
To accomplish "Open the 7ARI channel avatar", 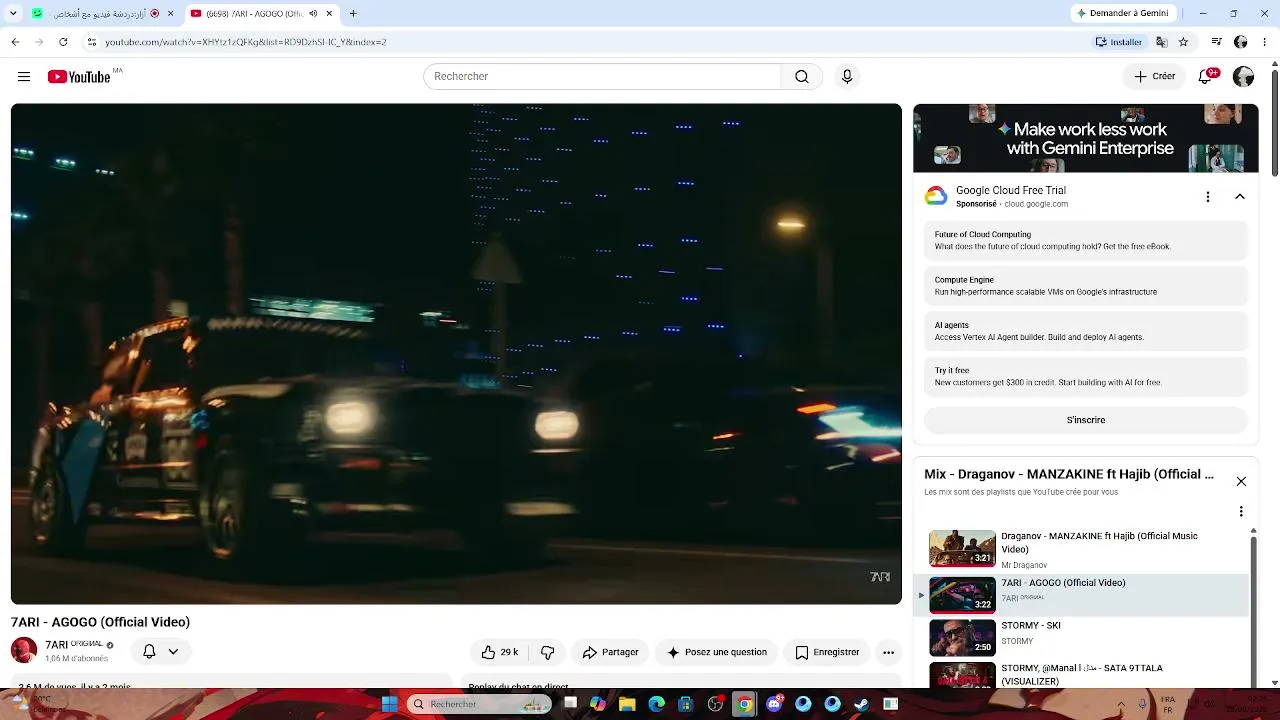I will [x=24, y=650].
